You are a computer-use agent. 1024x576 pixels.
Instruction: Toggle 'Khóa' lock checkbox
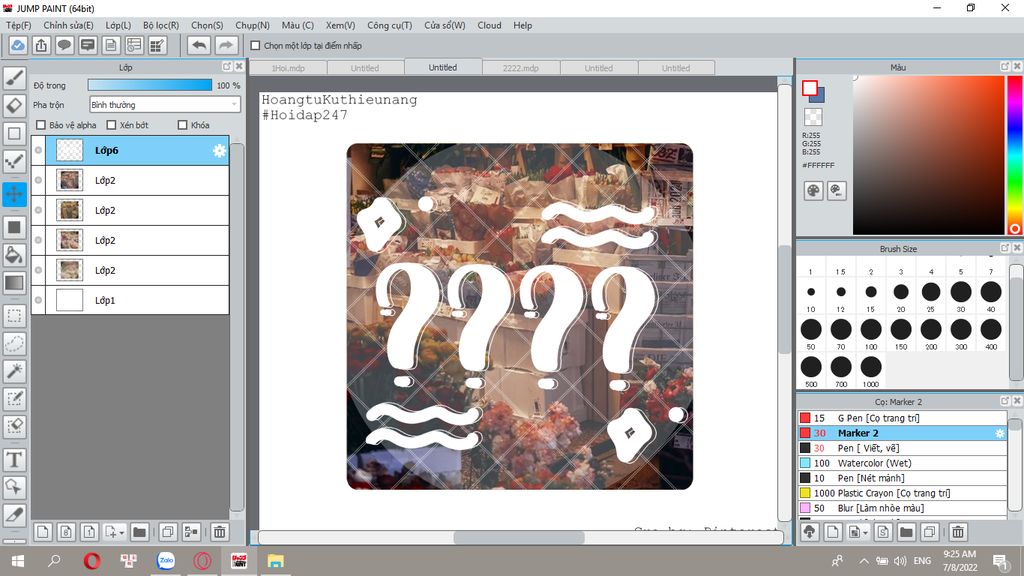(x=183, y=125)
